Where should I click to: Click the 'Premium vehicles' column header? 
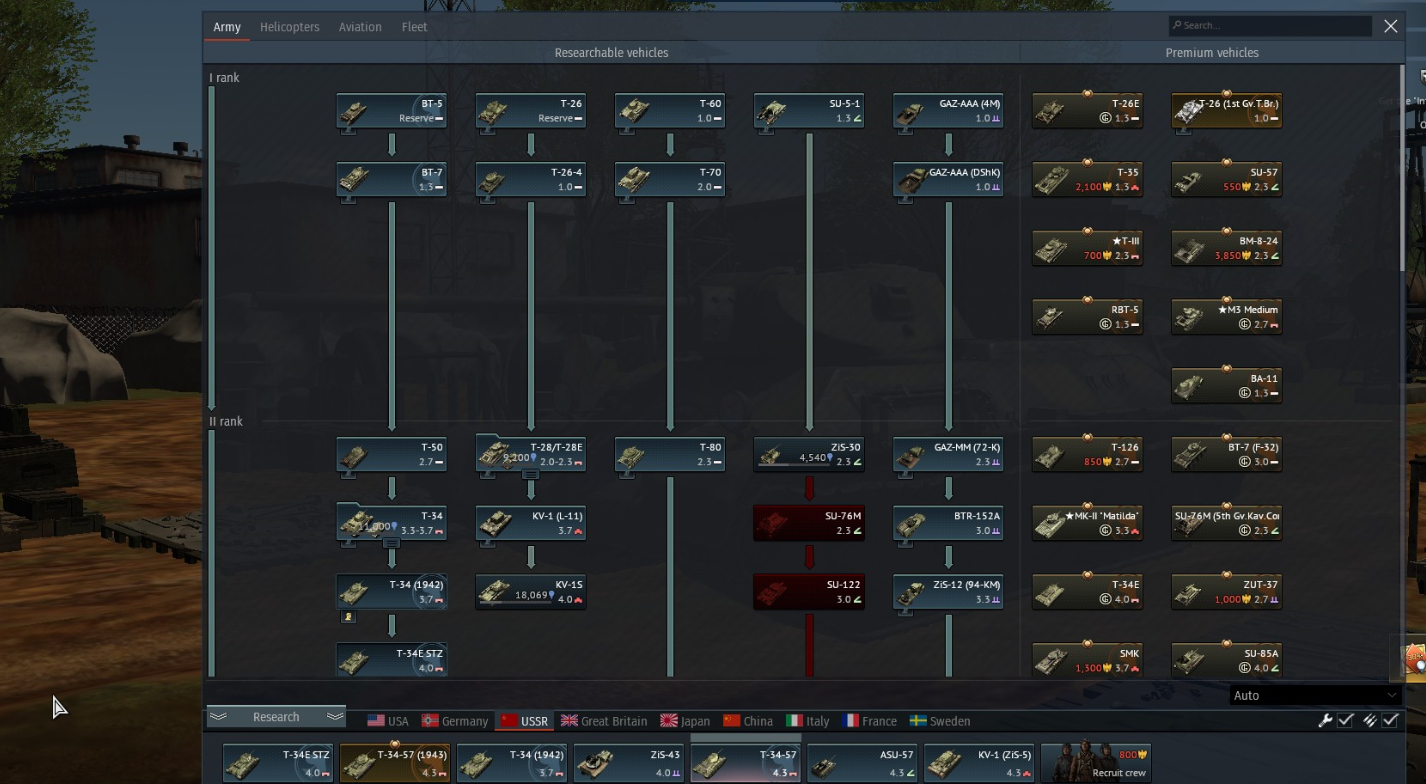(x=1211, y=53)
